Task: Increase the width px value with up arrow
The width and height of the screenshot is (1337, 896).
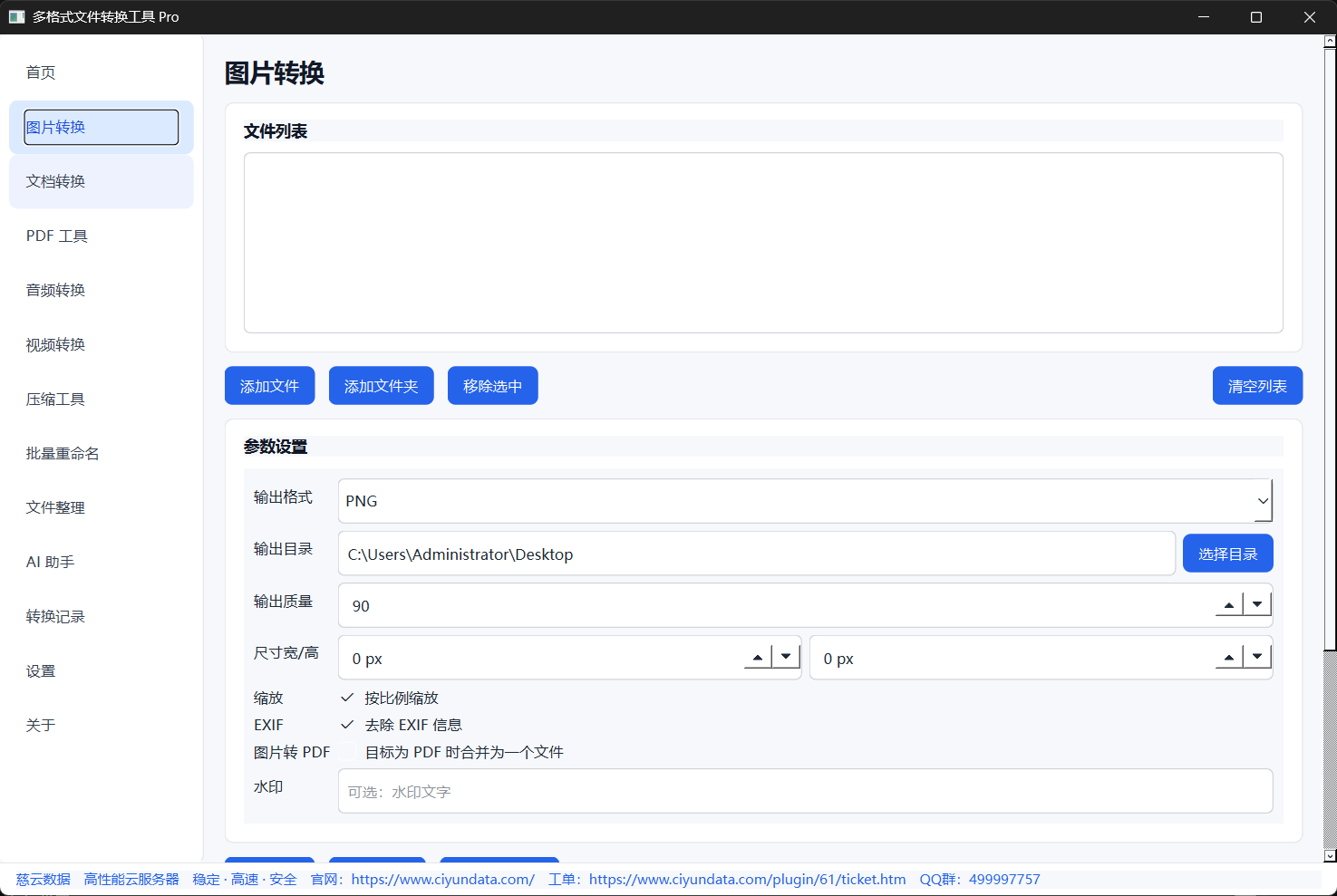Action: click(x=757, y=657)
